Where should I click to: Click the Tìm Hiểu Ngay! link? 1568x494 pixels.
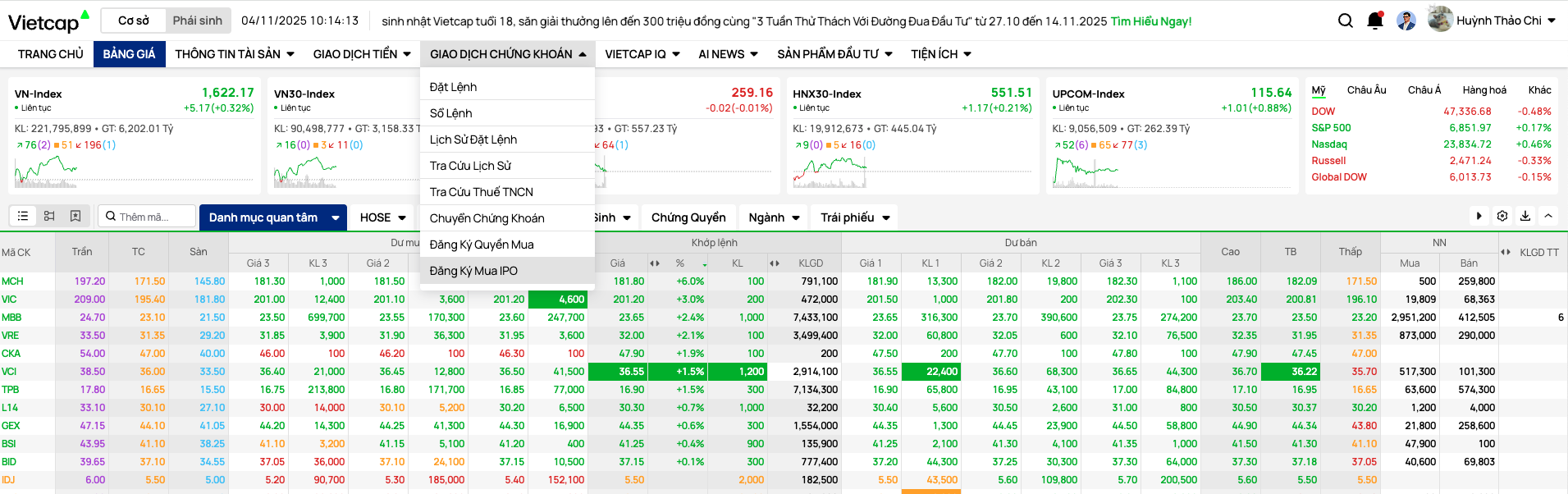(1150, 21)
